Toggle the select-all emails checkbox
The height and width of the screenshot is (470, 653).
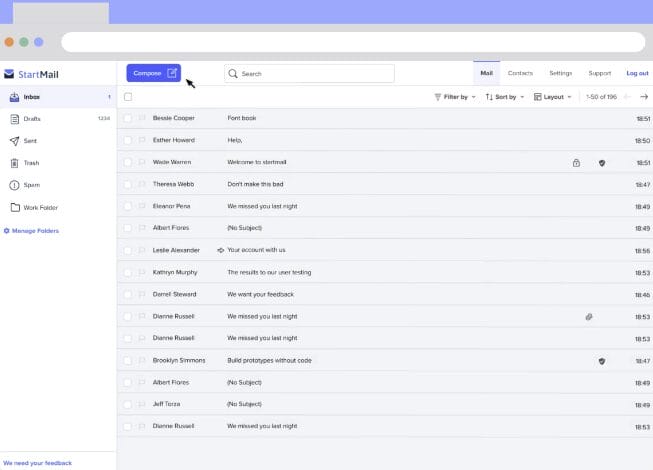coord(128,97)
